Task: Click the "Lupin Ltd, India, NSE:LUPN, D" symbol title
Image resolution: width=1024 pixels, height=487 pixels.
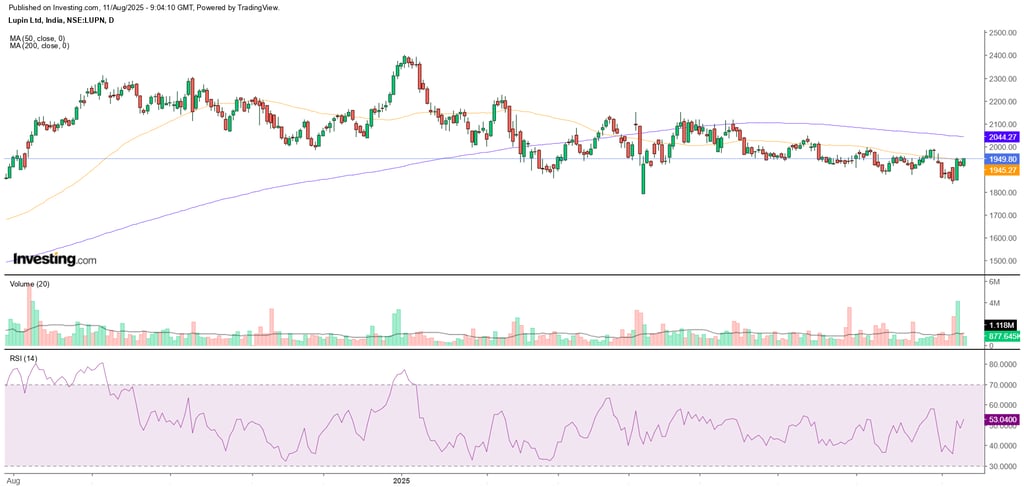Action: 62,20
